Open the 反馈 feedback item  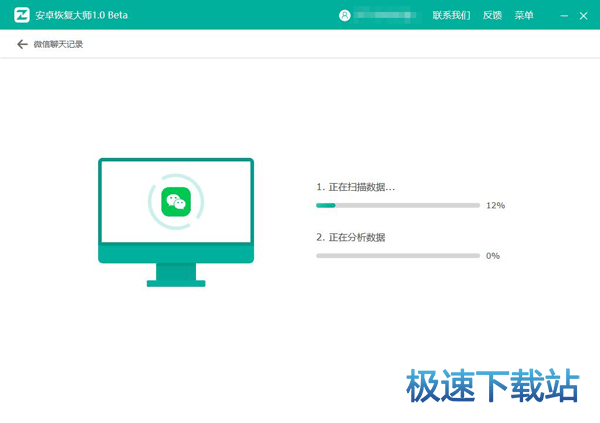492,15
